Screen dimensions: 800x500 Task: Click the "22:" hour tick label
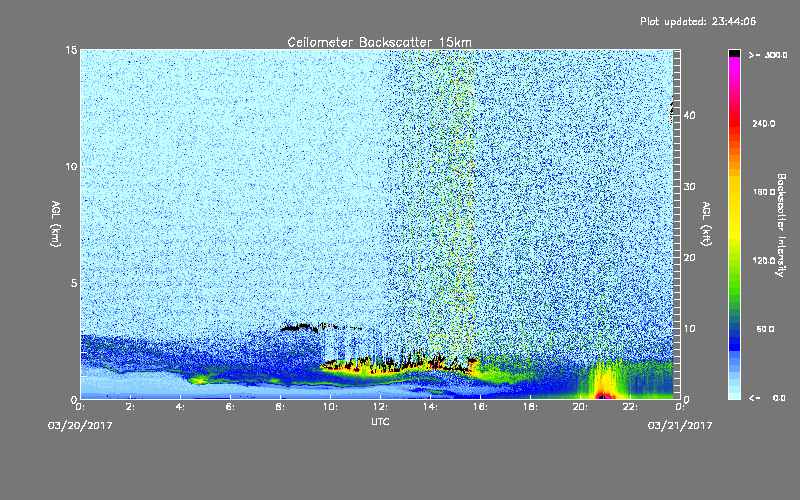coord(630,407)
